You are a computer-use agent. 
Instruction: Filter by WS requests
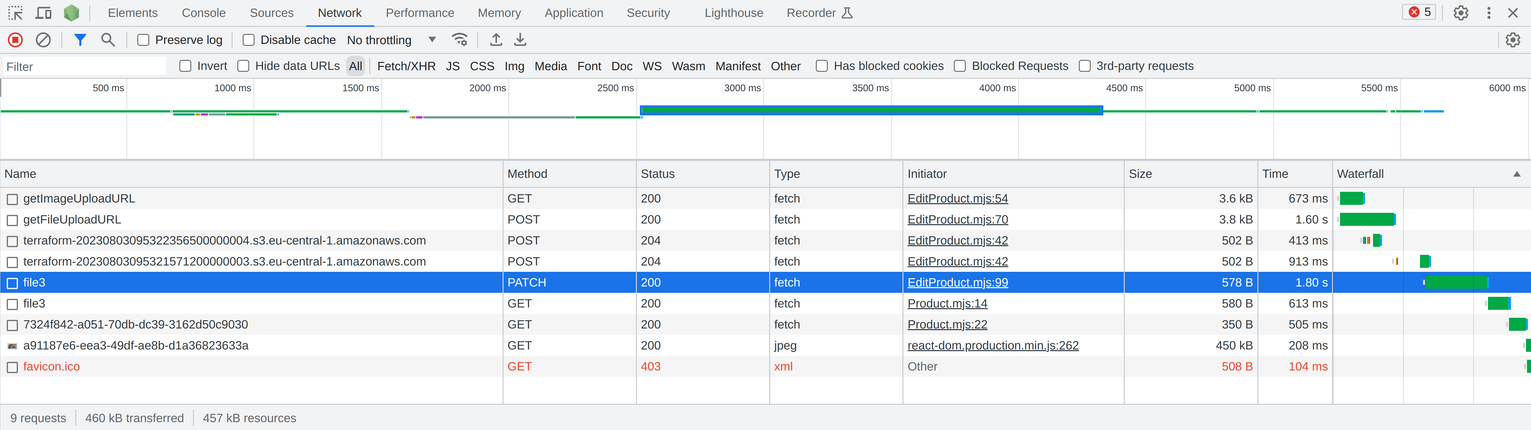(652, 66)
